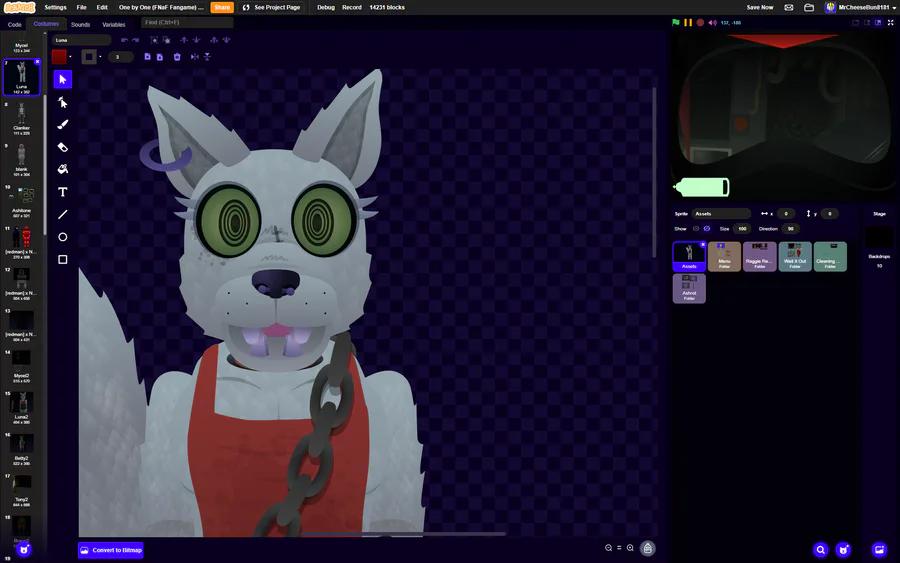Image resolution: width=900 pixels, height=563 pixels.
Task: Flip selection horizontally
Action: click(x=195, y=57)
